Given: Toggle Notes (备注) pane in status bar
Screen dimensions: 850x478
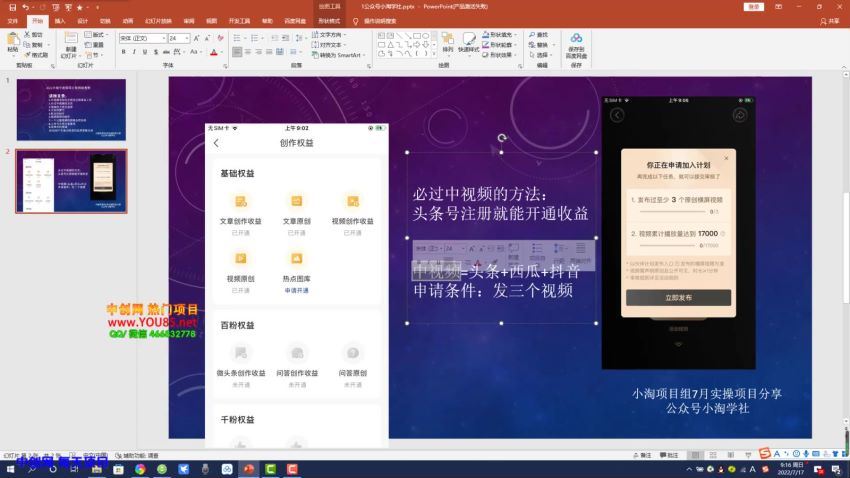Looking at the screenshot, I should [642, 455].
